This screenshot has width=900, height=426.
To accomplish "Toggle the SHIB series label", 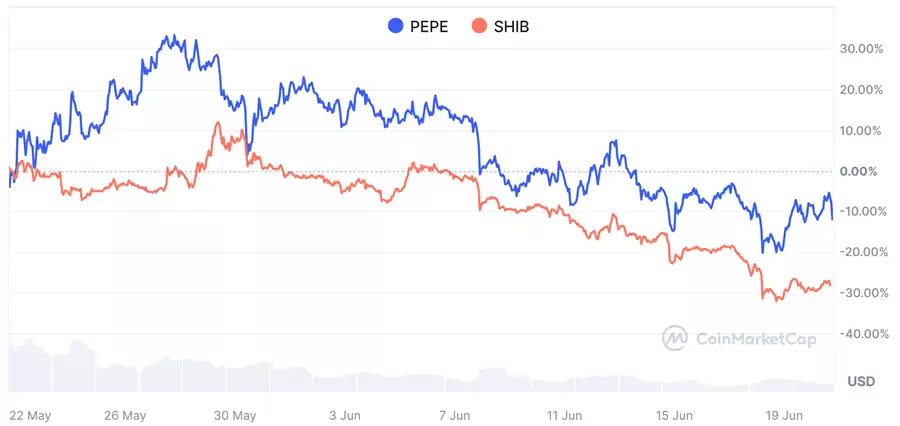I will [x=511, y=26].
